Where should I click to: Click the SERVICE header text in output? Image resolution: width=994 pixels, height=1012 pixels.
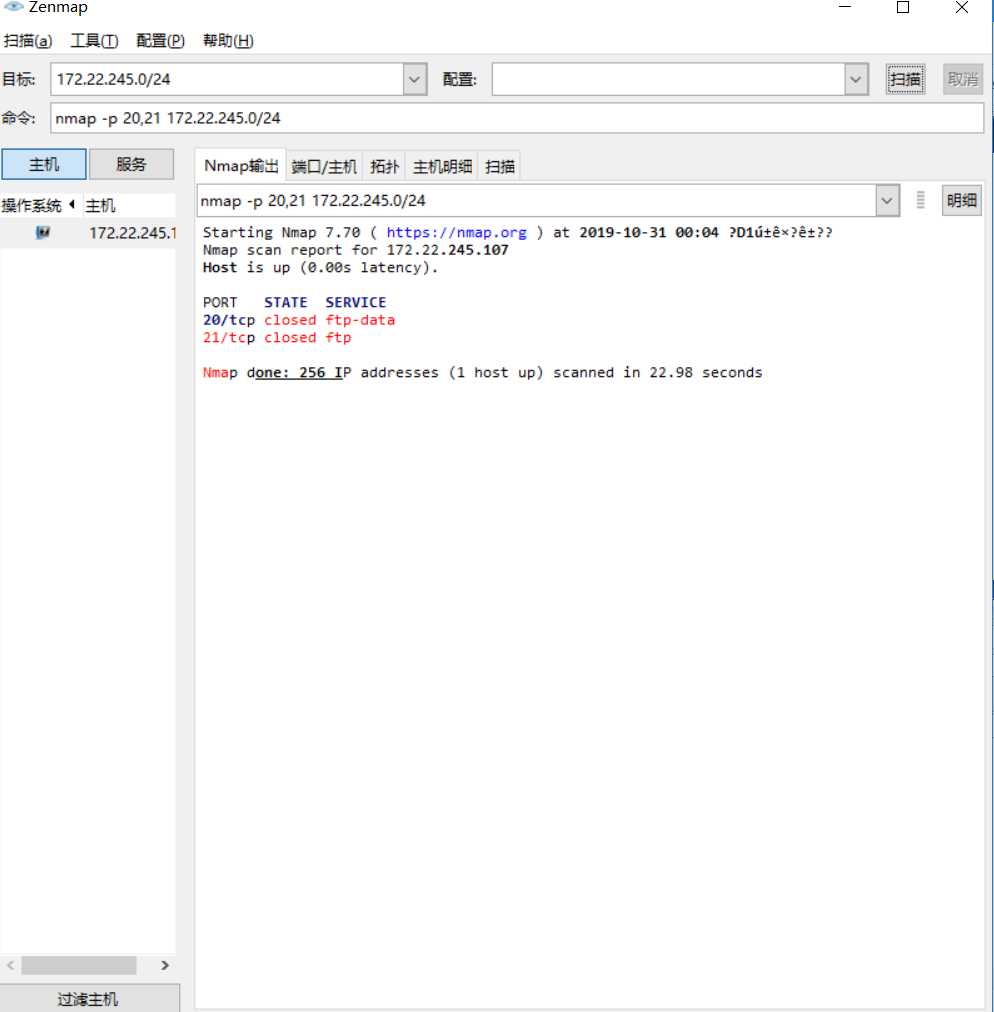(356, 302)
